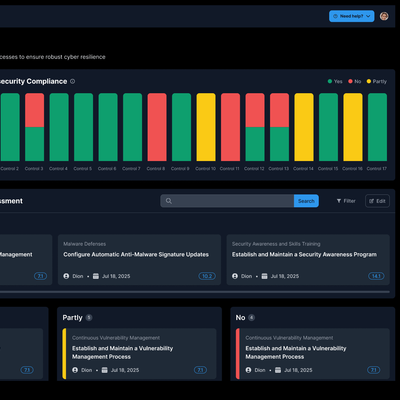Click the blue Search button
The image size is (400, 400).
tap(306, 201)
